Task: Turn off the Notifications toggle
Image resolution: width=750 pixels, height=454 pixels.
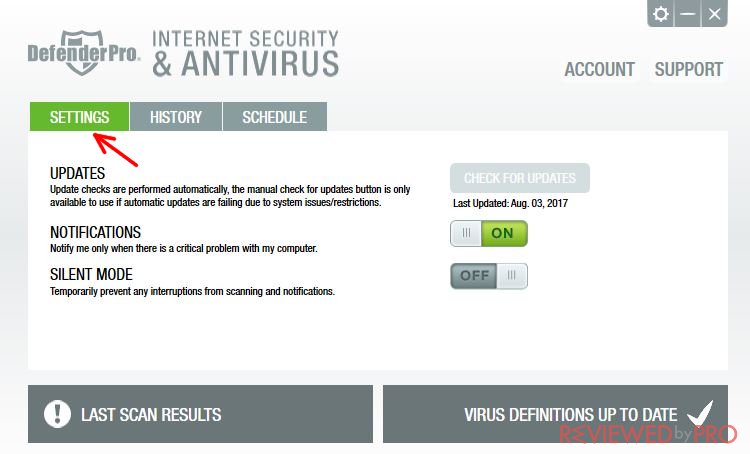Action: [489, 233]
